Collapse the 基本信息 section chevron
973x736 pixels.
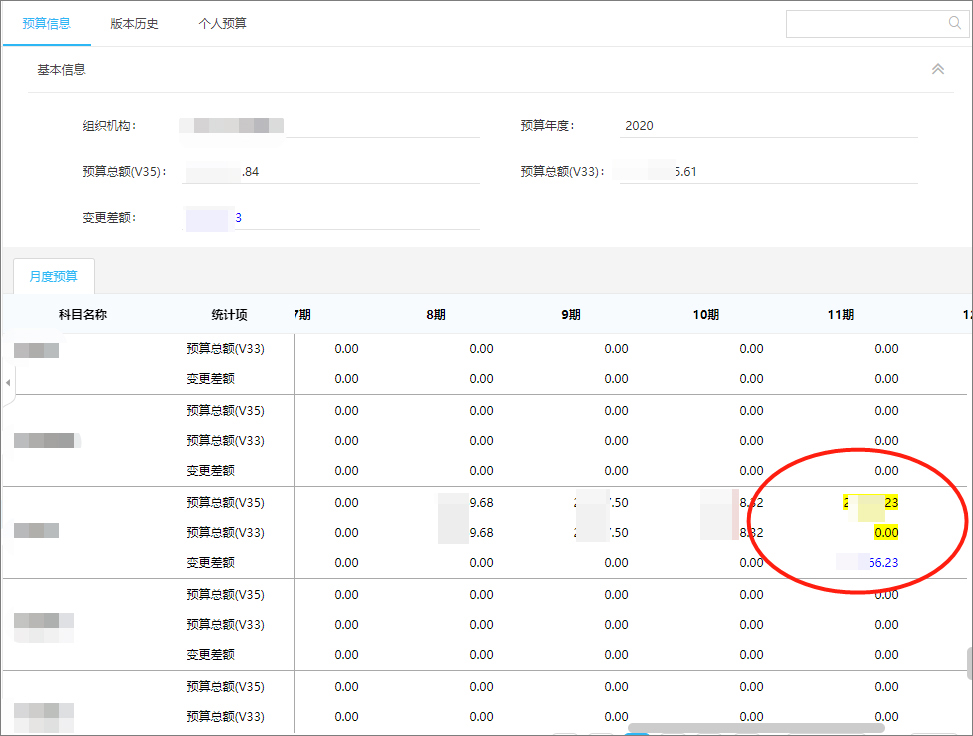(937, 69)
